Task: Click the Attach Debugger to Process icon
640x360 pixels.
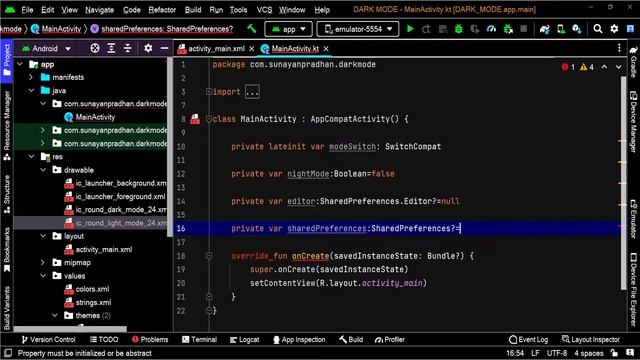Action: pyautogui.click(x=508, y=29)
